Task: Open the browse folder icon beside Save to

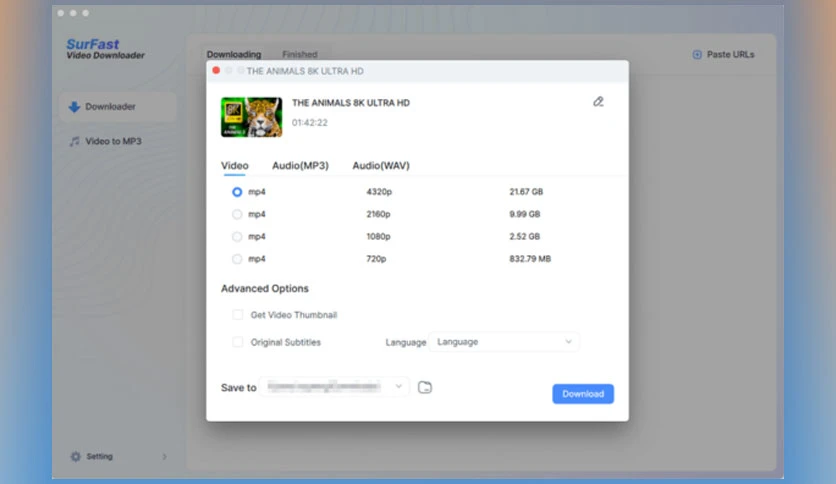Action: [x=424, y=388]
